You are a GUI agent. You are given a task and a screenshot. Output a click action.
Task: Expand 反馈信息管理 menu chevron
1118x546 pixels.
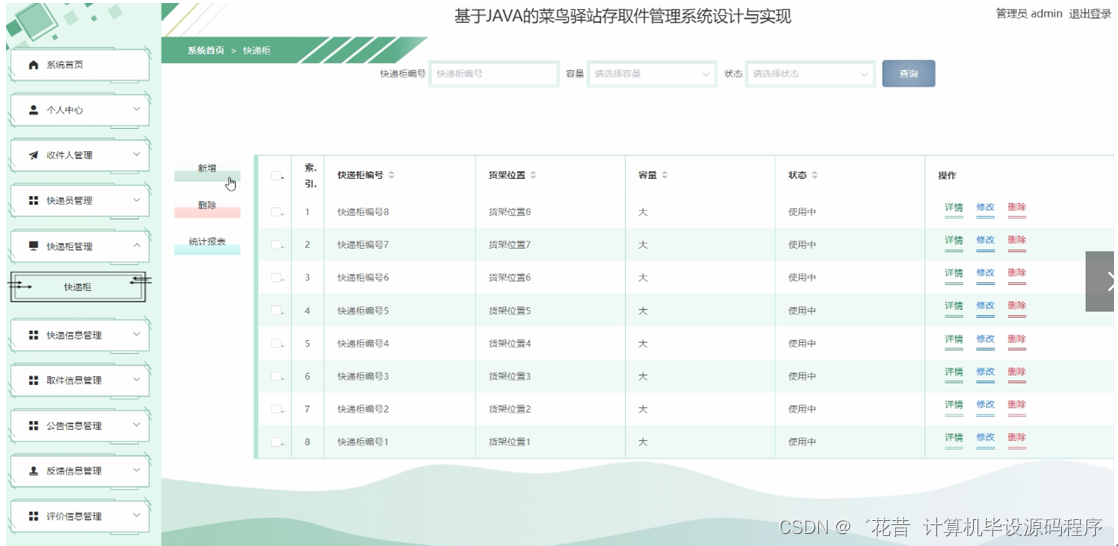(137, 470)
